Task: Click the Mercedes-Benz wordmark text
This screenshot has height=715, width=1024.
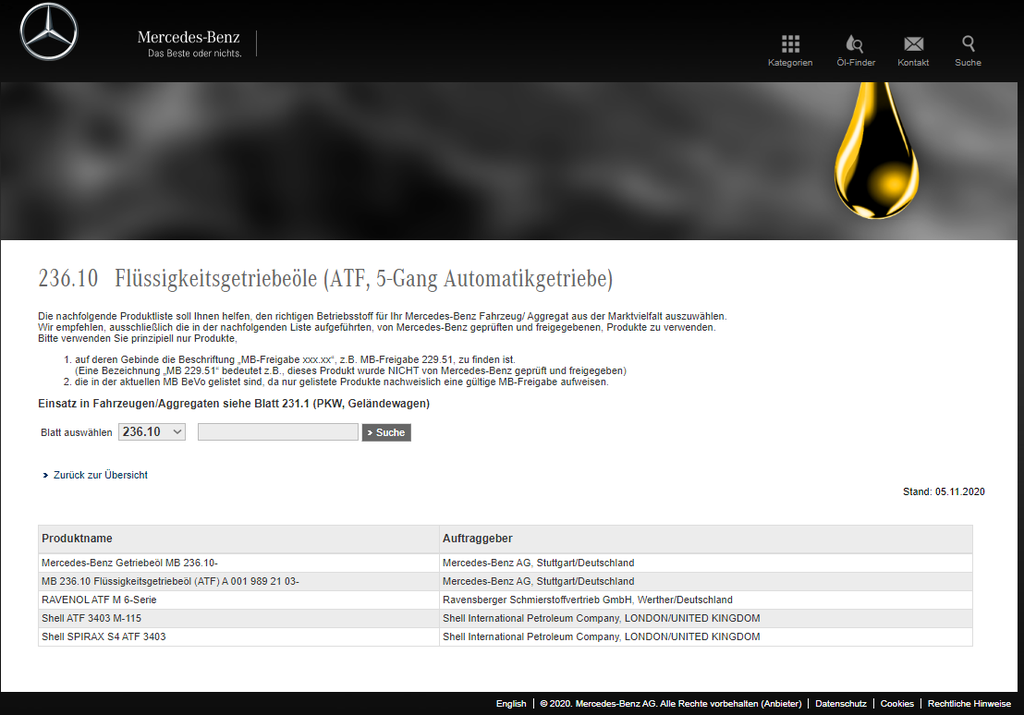Action: tap(189, 38)
